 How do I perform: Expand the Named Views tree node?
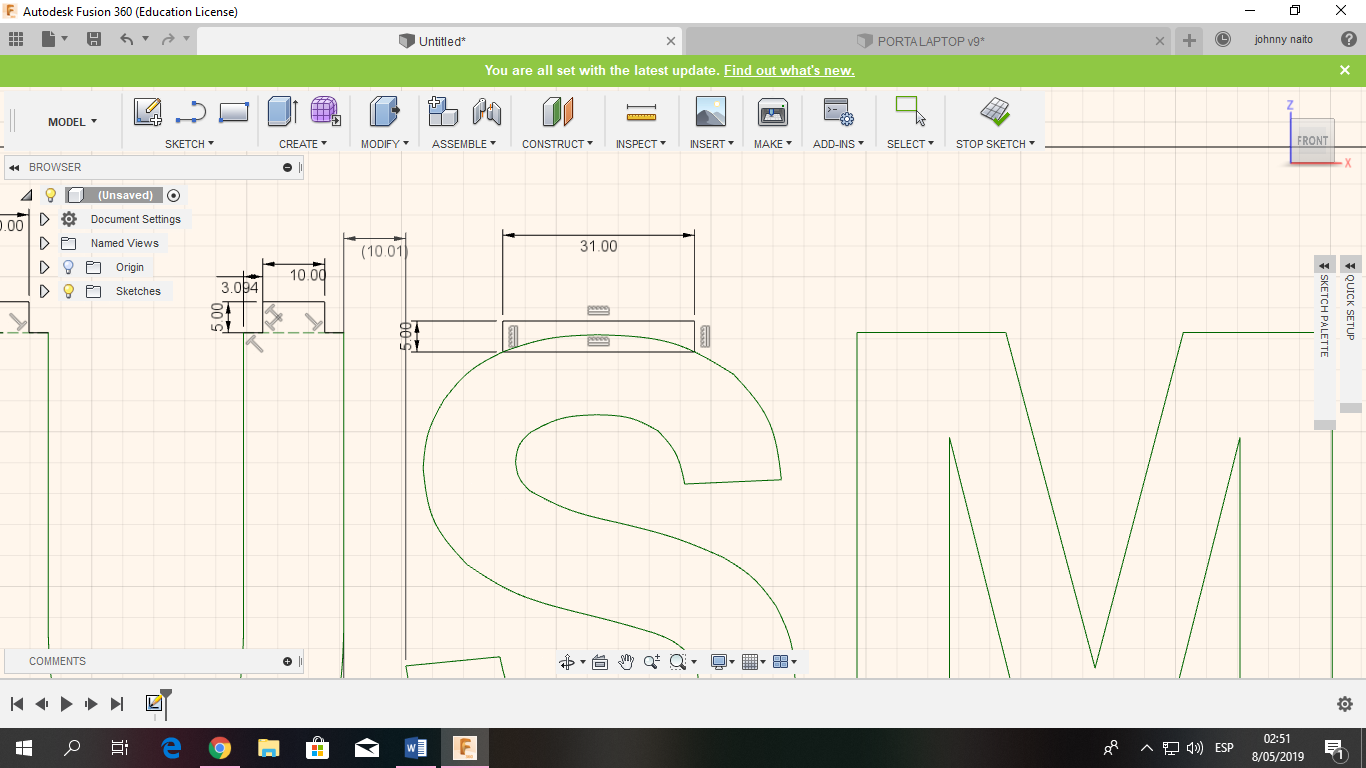44,243
